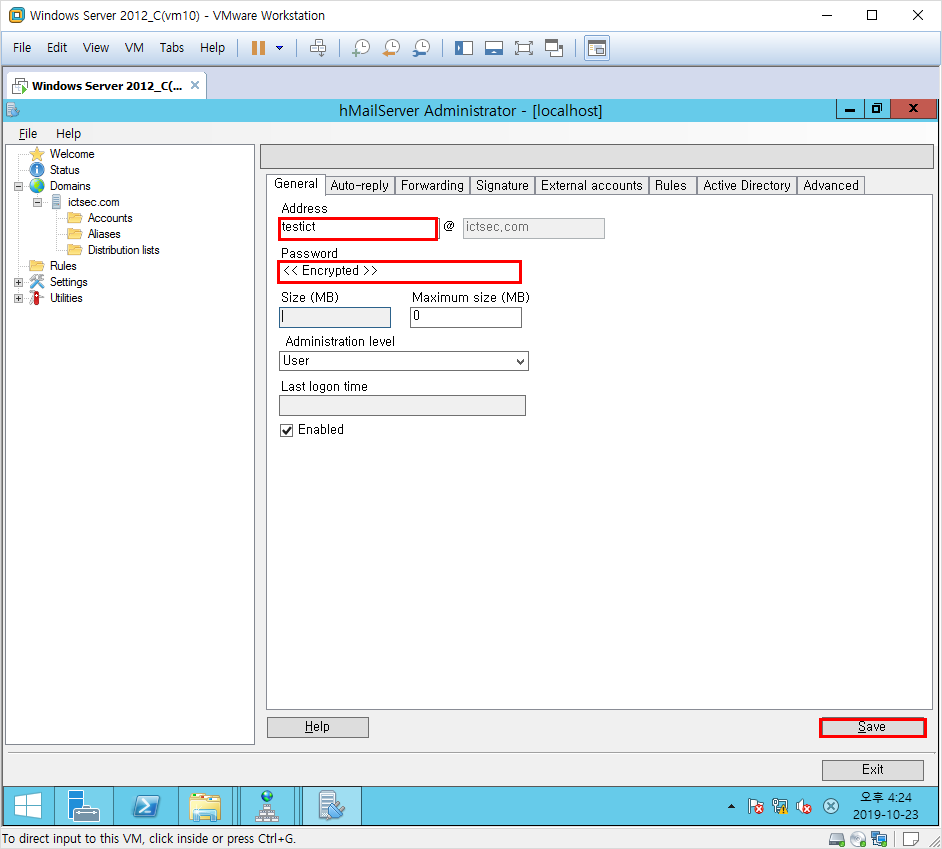This screenshot has width=942, height=849.
Task: Toggle the thumbnail bar icon
Action: (494, 48)
